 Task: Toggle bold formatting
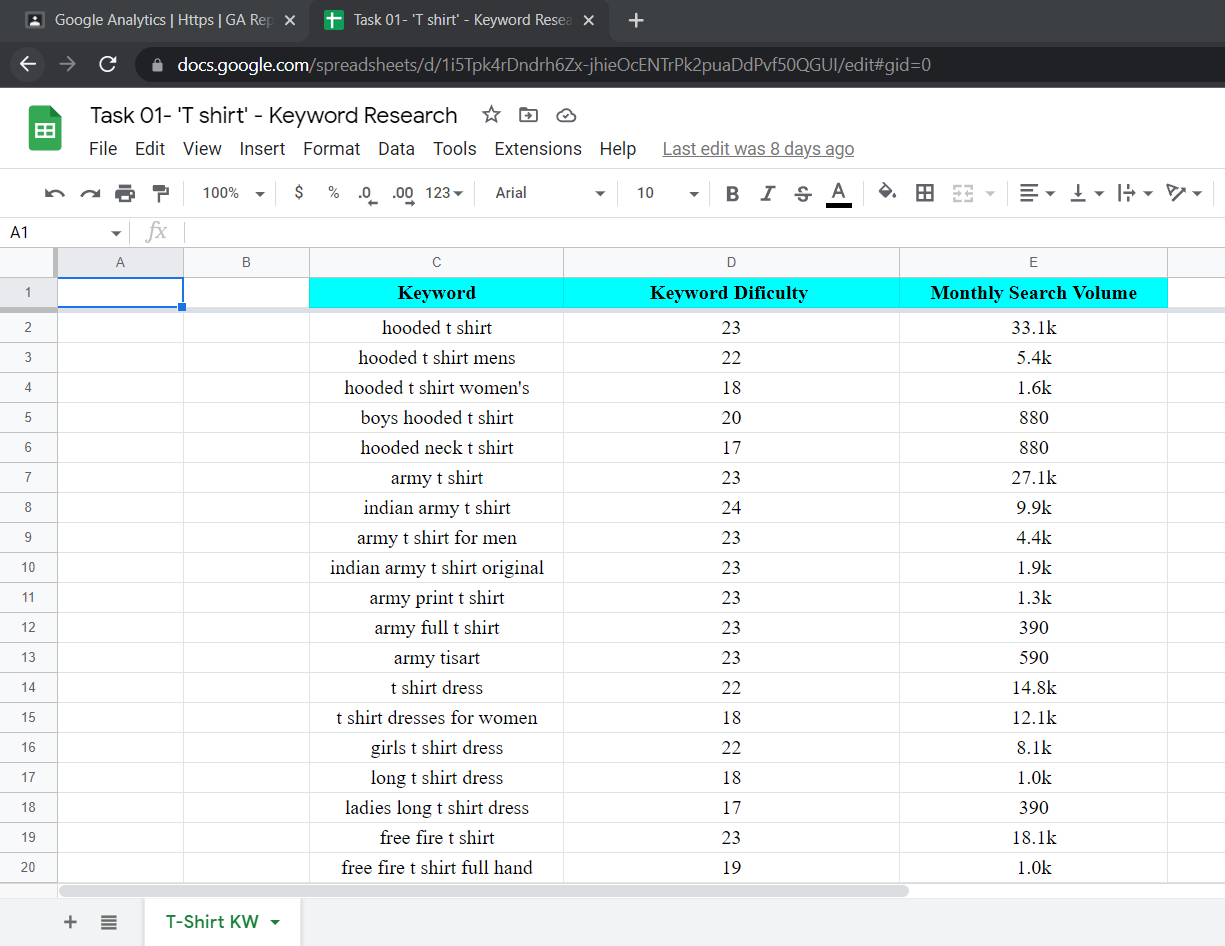(x=732, y=193)
